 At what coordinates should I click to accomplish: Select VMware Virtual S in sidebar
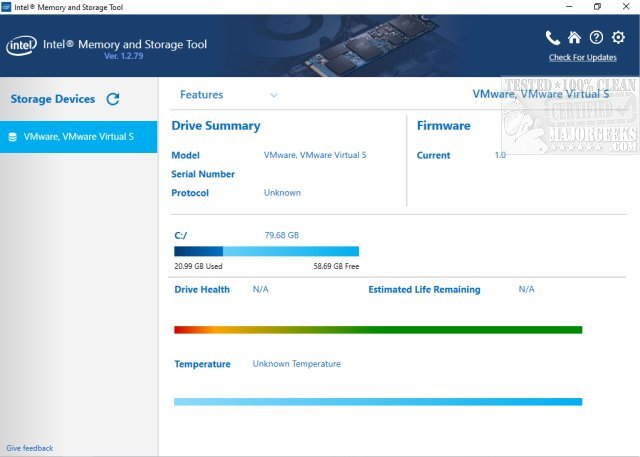click(x=78, y=137)
